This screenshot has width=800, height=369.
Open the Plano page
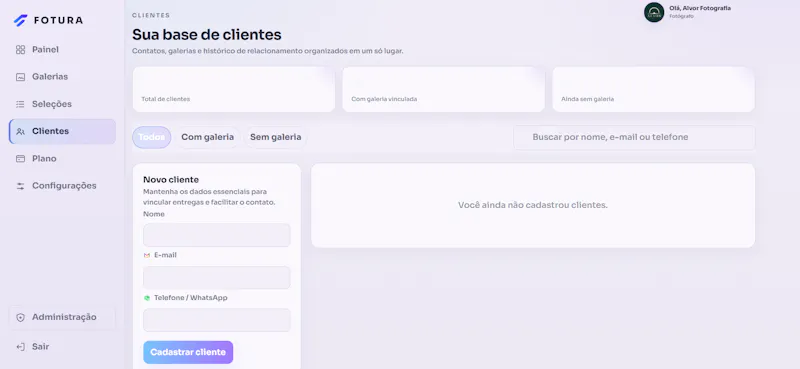point(62,159)
